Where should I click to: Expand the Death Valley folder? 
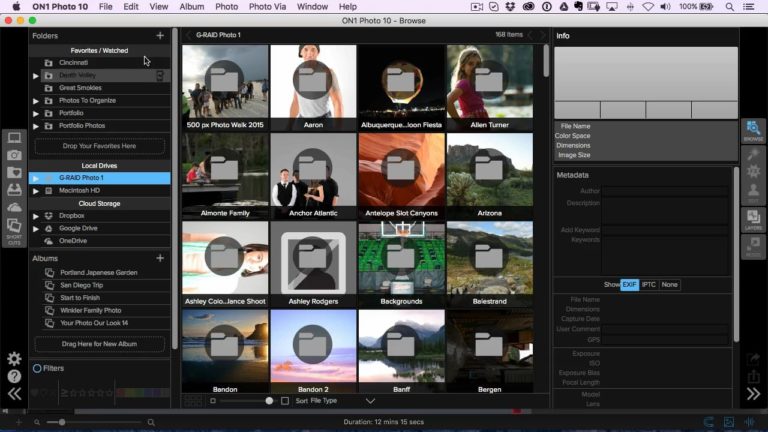pyautogui.click(x=36, y=76)
